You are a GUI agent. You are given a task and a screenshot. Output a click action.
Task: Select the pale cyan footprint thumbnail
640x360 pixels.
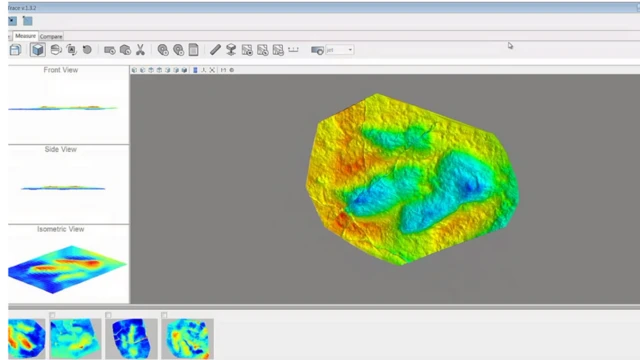pyautogui.click(x=76, y=339)
